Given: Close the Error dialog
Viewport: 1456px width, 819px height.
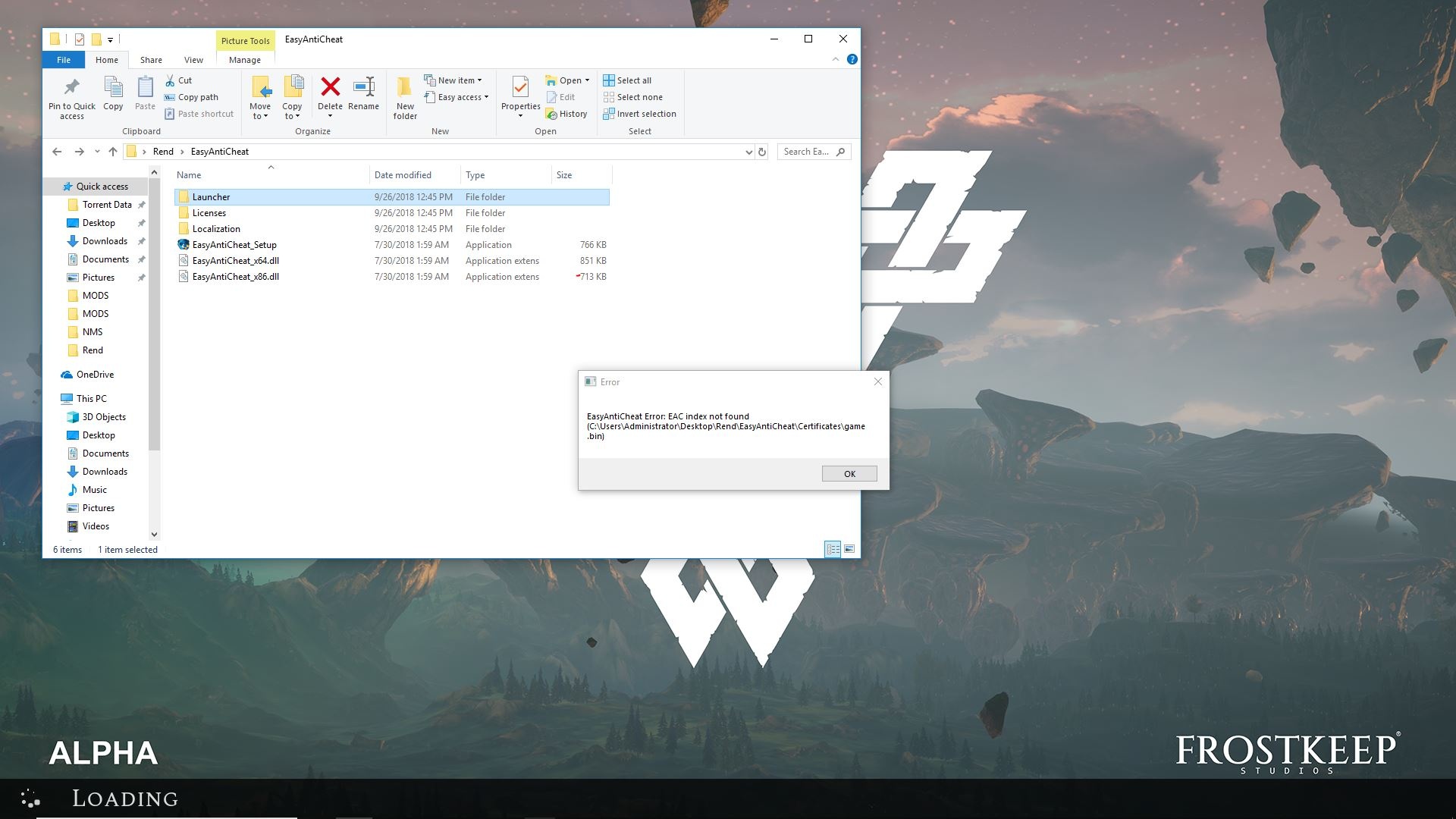Looking at the screenshot, I should click(877, 381).
